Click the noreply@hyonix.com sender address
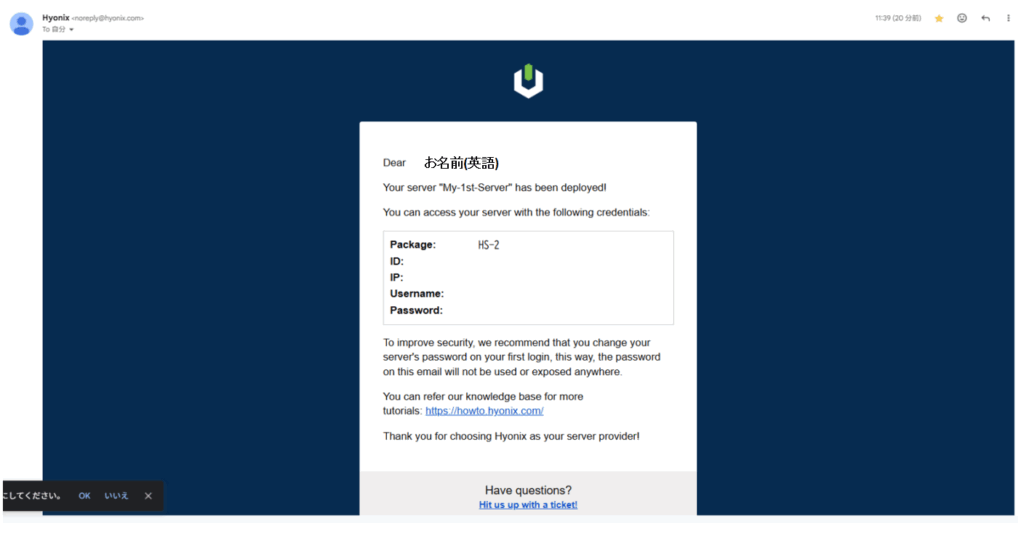1024x533 pixels. tap(108, 18)
